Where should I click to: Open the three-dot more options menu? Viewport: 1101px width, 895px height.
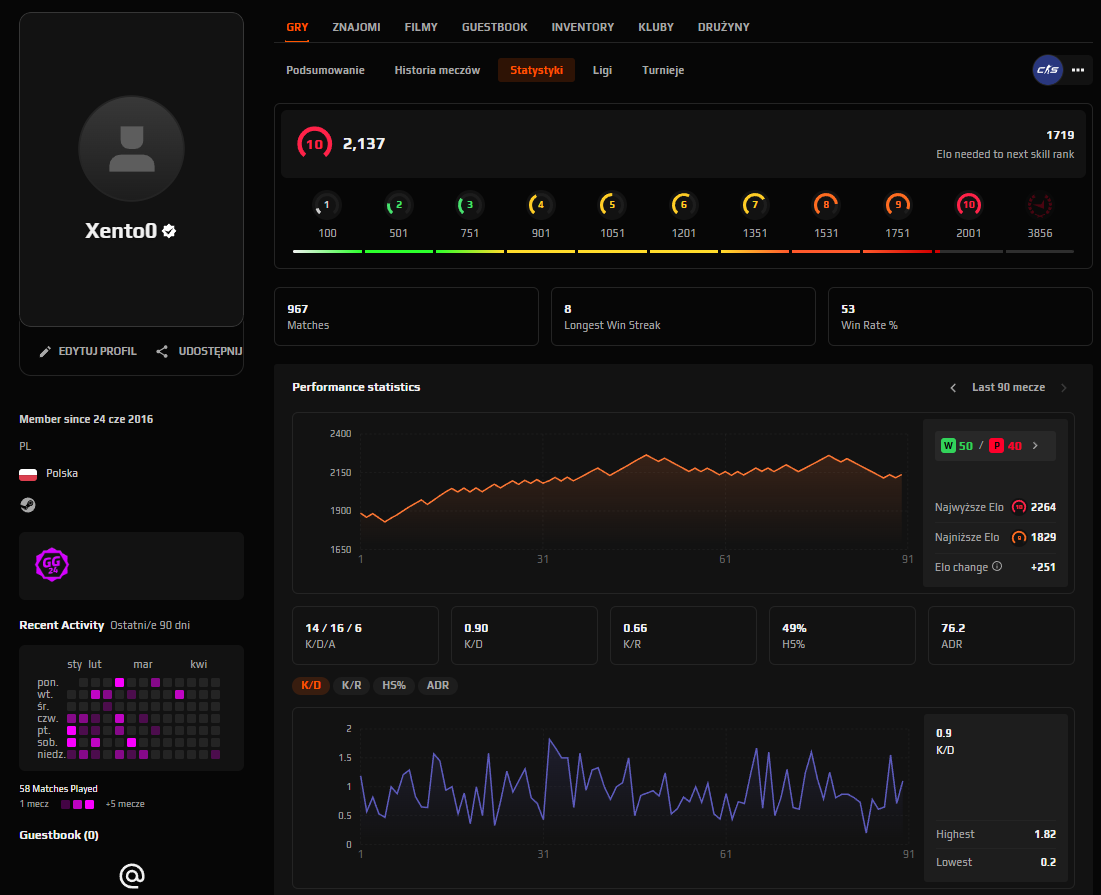point(1078,70)
